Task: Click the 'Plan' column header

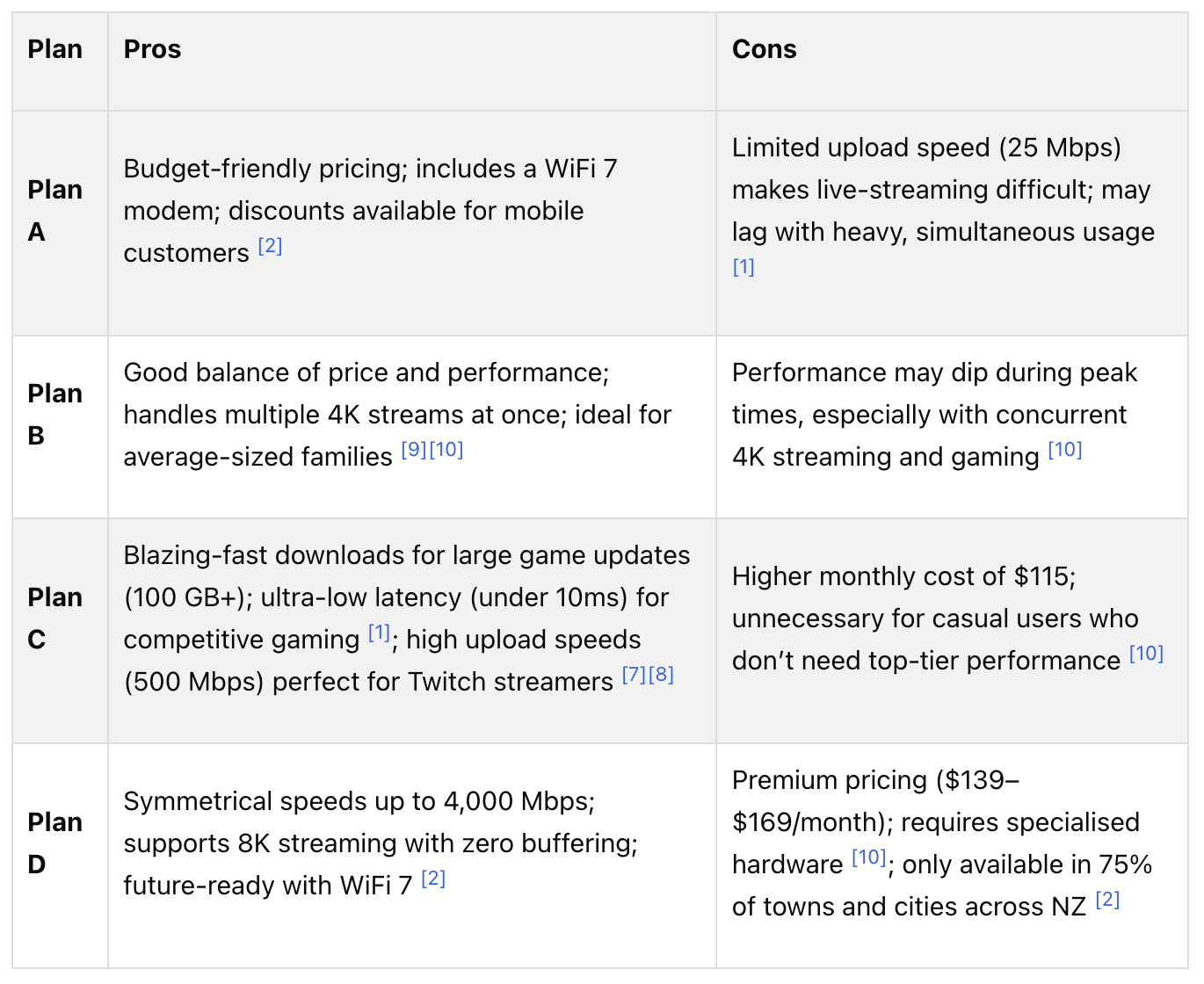Action: tap(55, 49)
